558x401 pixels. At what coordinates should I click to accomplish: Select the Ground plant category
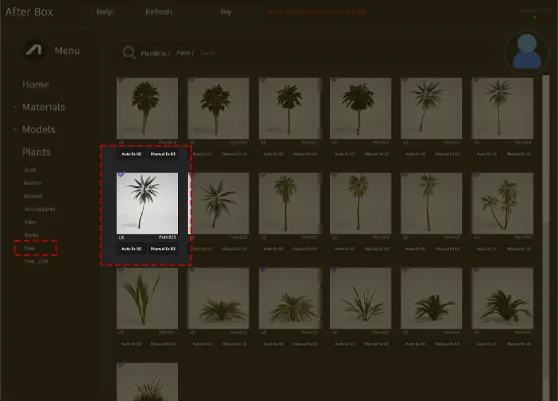tap(33, 196)
